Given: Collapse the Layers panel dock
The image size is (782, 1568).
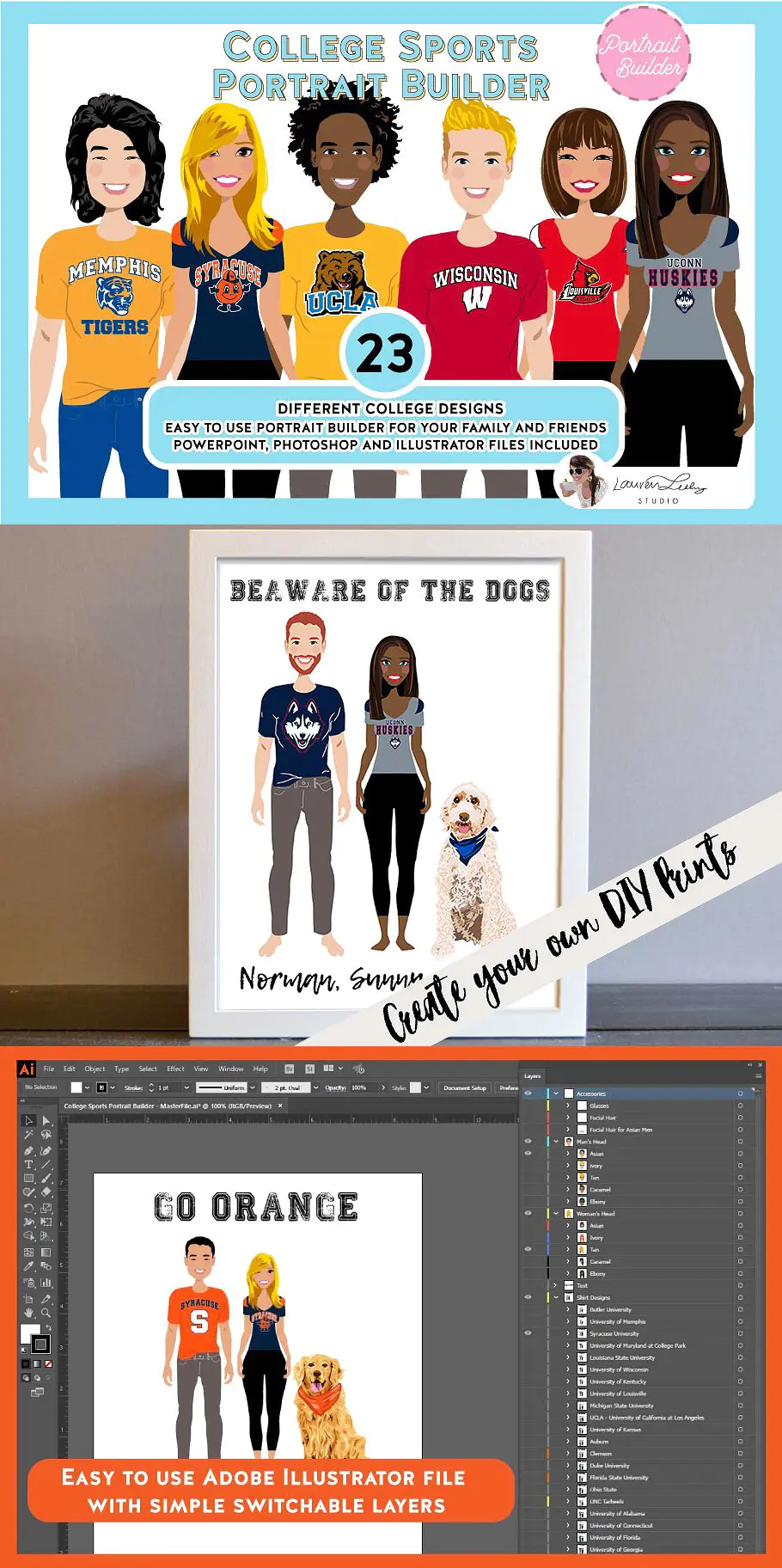Looking at the screenshot, I should click(749, 1064).
